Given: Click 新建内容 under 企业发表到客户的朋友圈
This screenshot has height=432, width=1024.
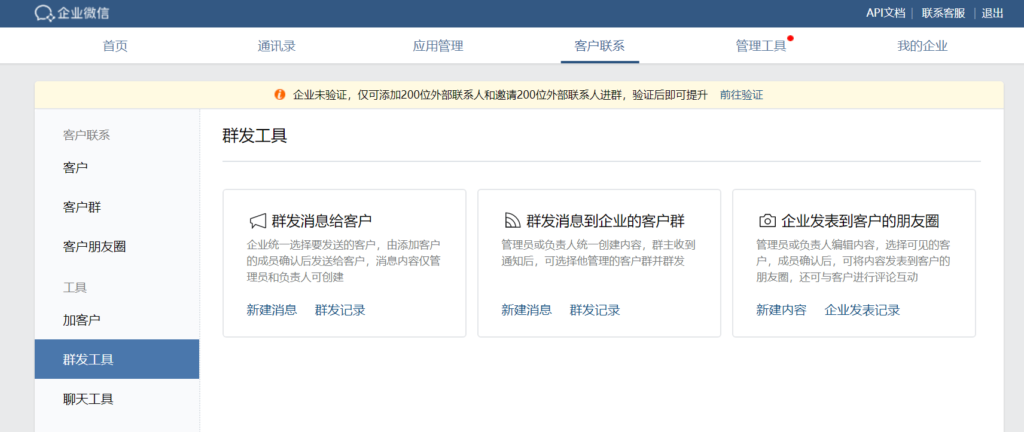Looking at the screenshot, I should (x=781, y=310).
